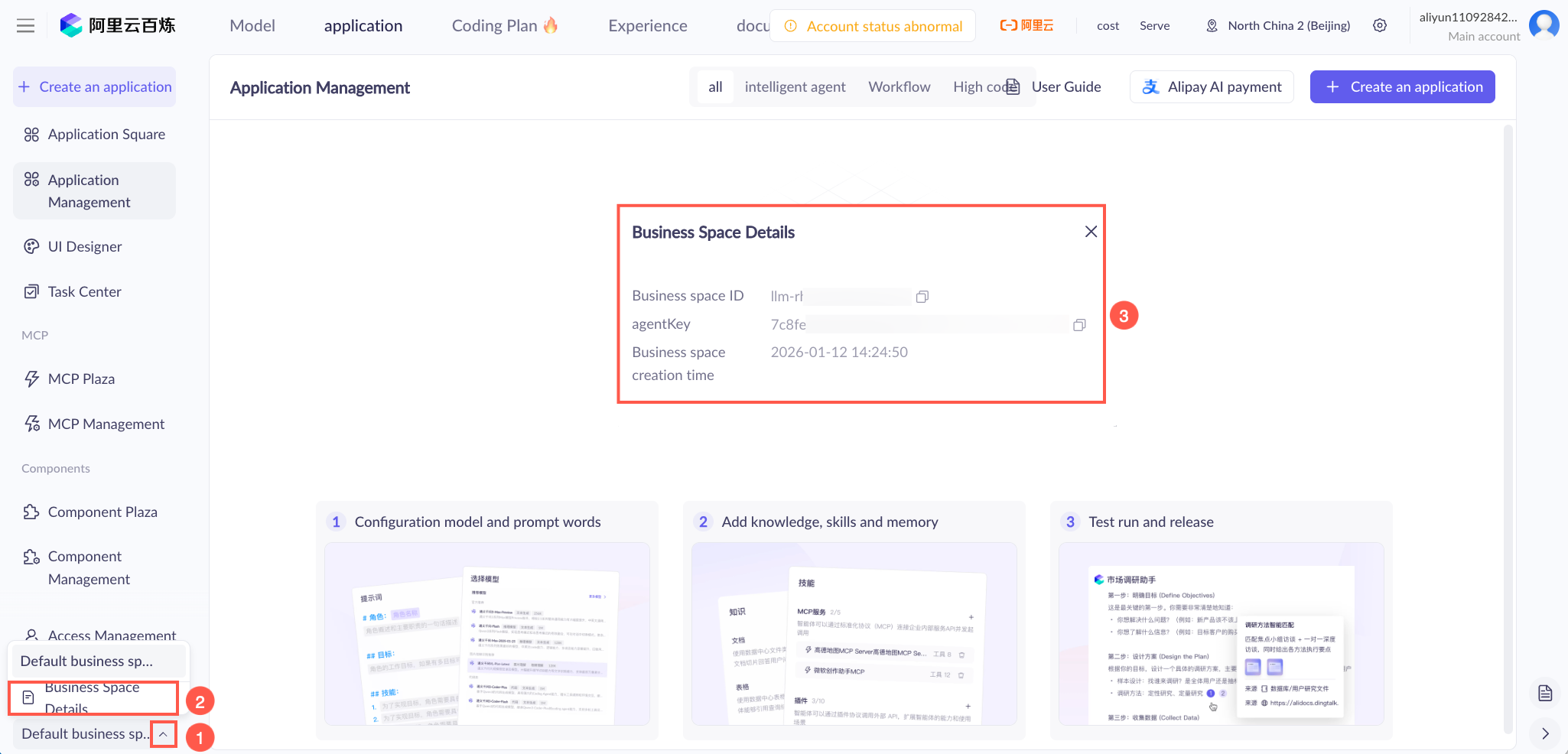Select Application Management sidebar item

point(95,190)
